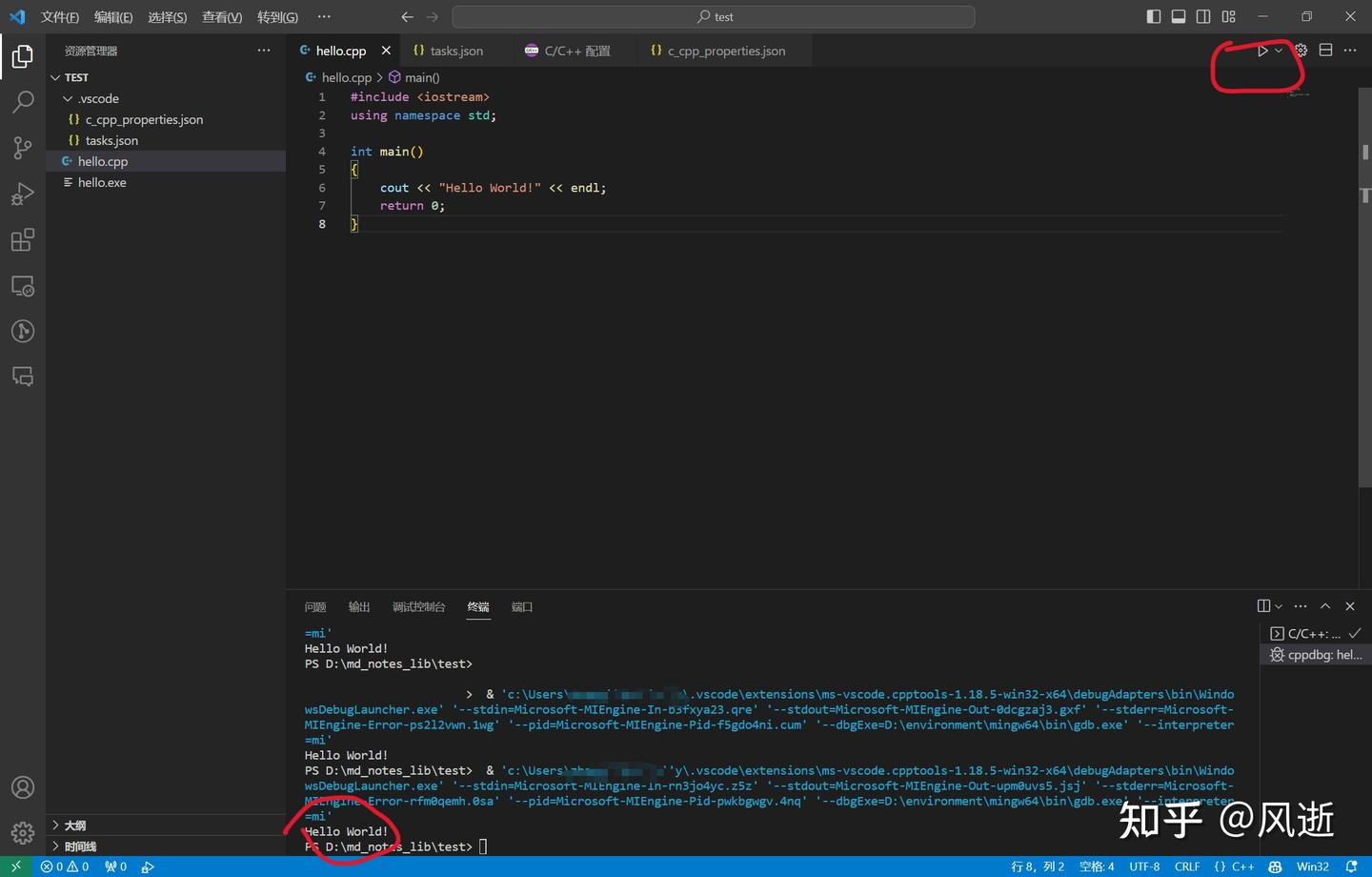This screenshot has width=1372, height=877.
Task: Open the Accounts icon in the activity bar
Action: 23,786
